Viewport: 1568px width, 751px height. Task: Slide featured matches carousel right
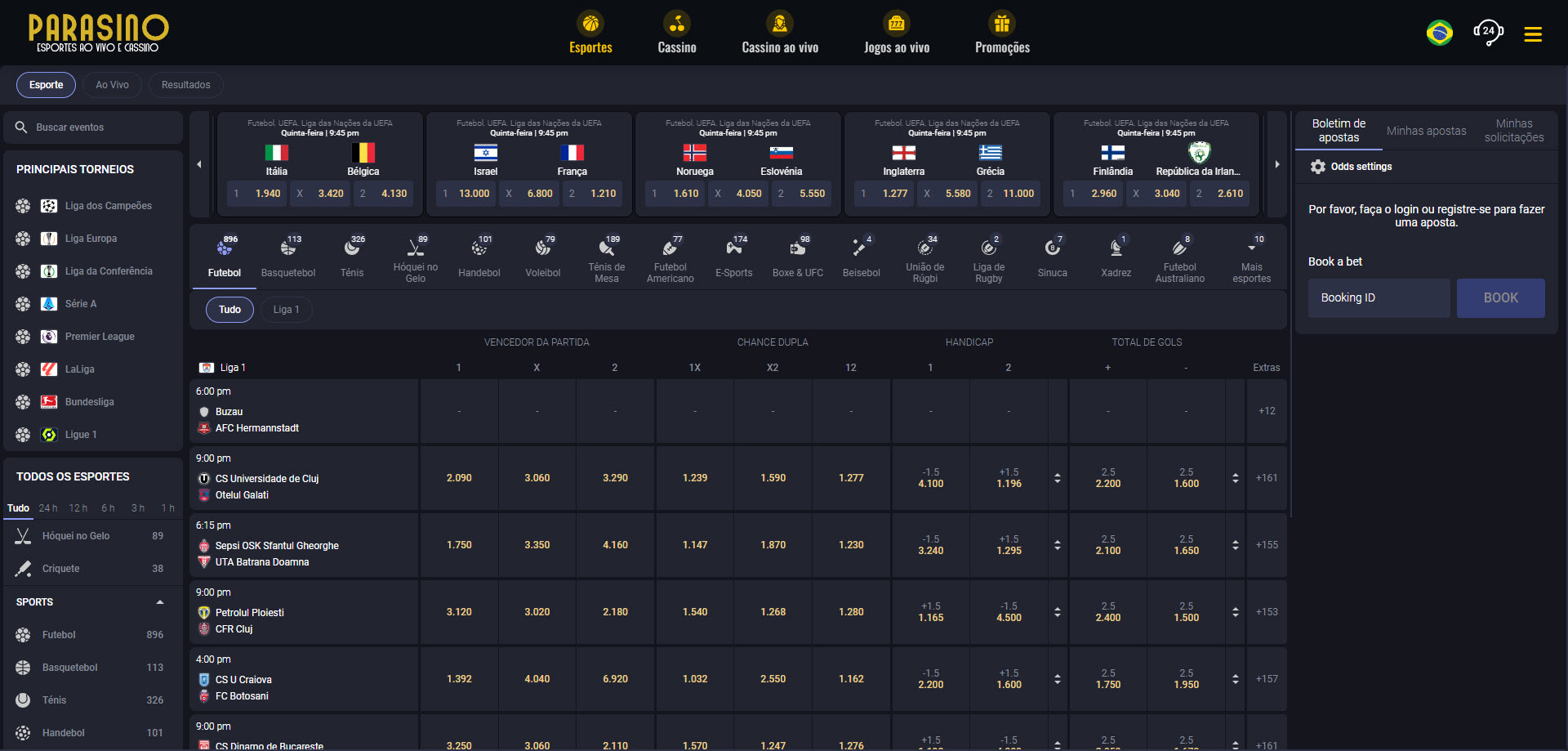tap(1277, 164)
